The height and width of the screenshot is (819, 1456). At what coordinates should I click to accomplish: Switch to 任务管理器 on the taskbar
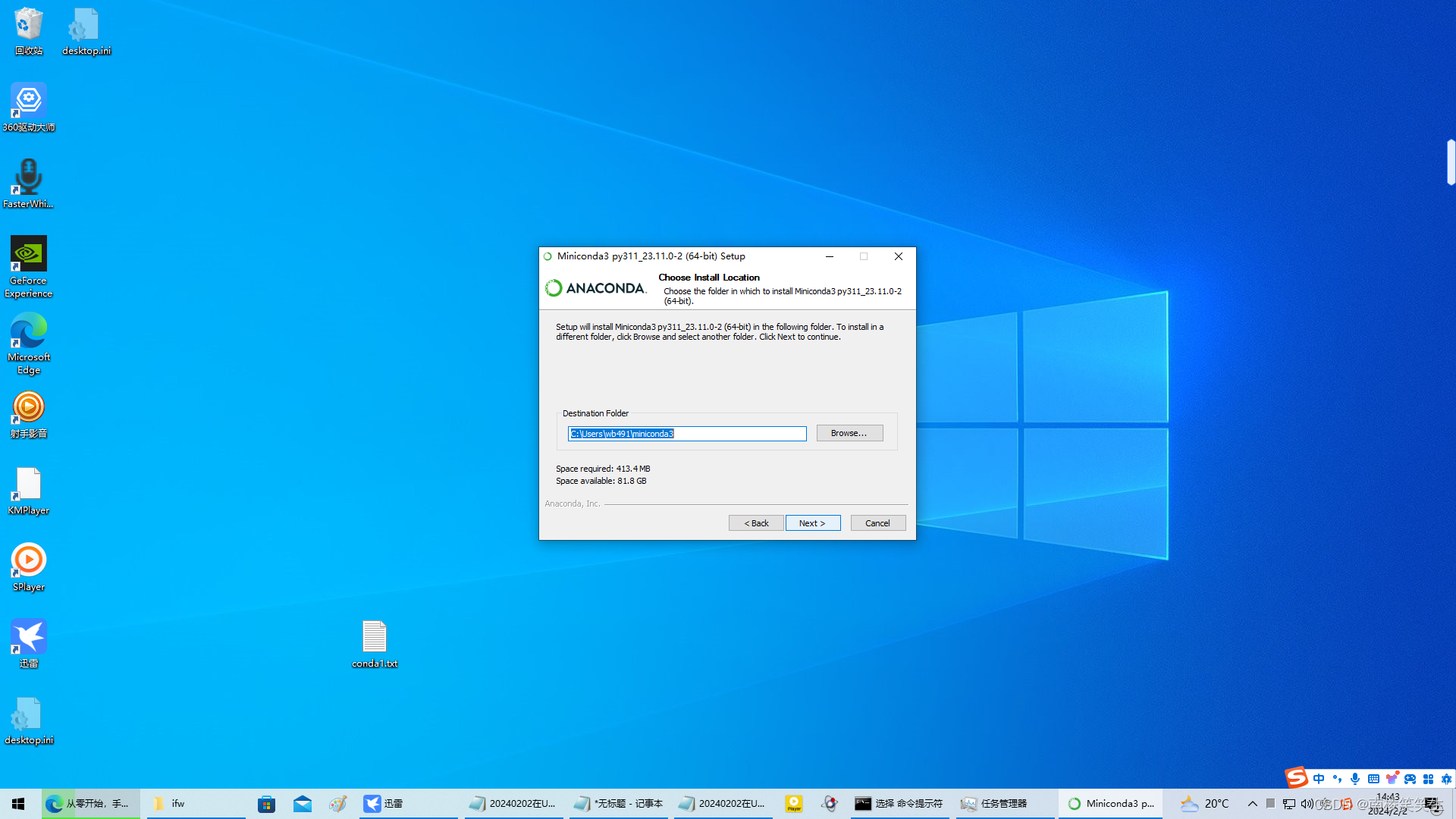click(x=1006, y=804)
